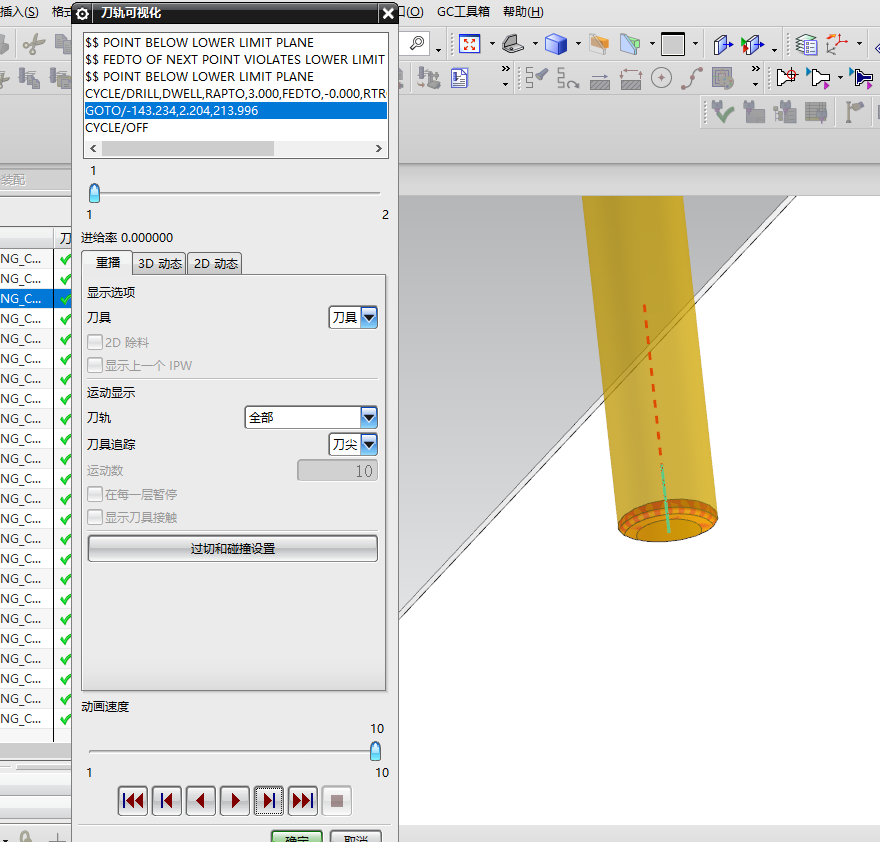Image resolution: width=880 pixels, height=842 pixels.
Task: Click the zoom magnifier icon
Action: [x=417, y=44]
